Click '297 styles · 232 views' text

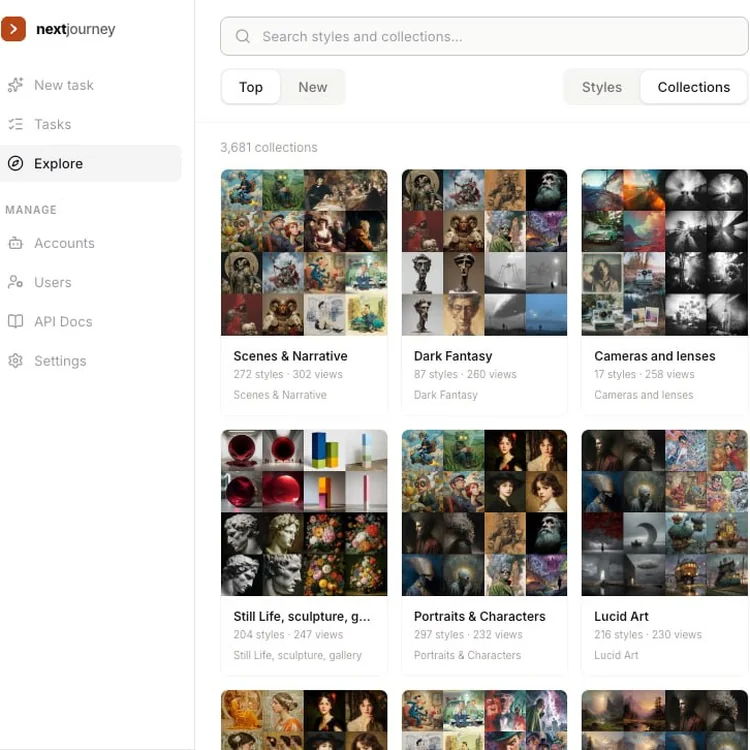click(x=468, y=634)
